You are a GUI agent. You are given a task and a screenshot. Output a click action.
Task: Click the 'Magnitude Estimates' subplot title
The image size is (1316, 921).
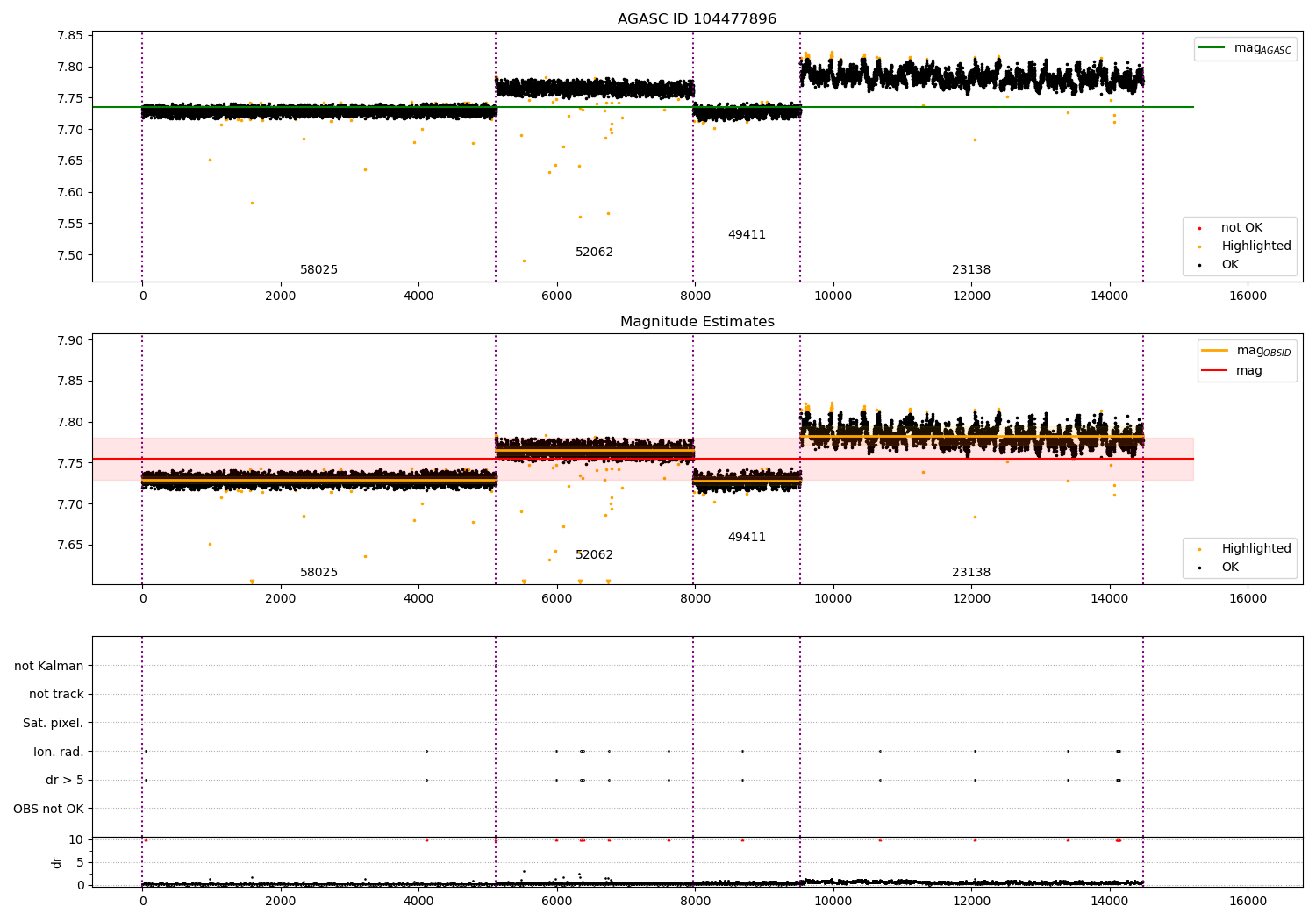(697, 322)
